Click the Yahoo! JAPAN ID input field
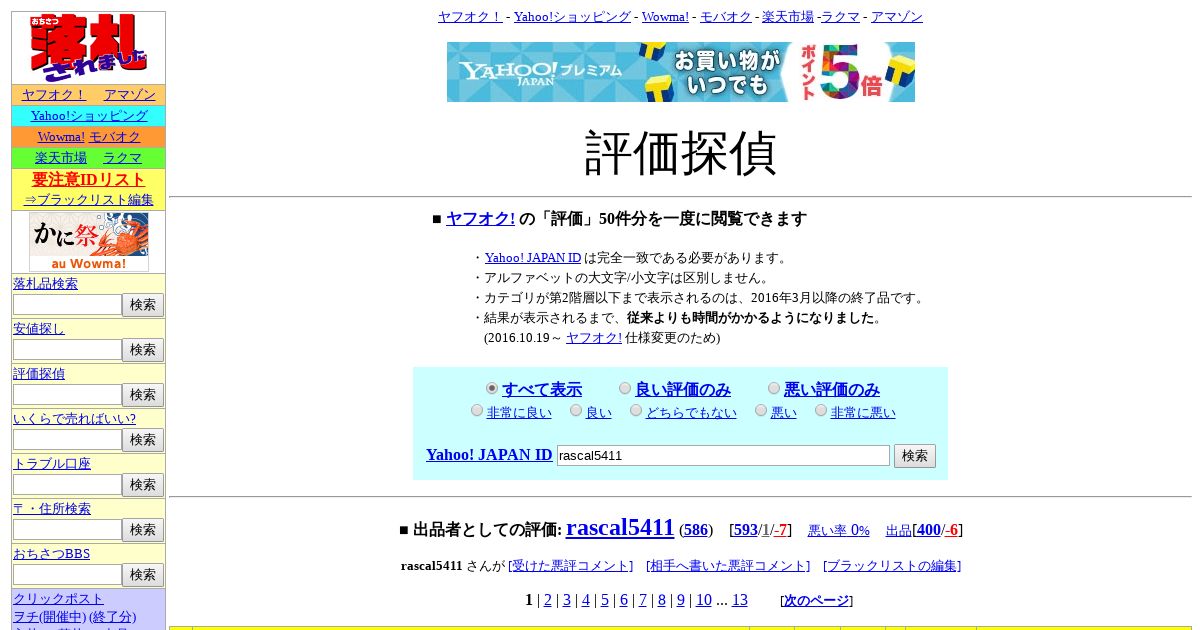Viewport: 1200px width, 630px height. coord(723,455)
